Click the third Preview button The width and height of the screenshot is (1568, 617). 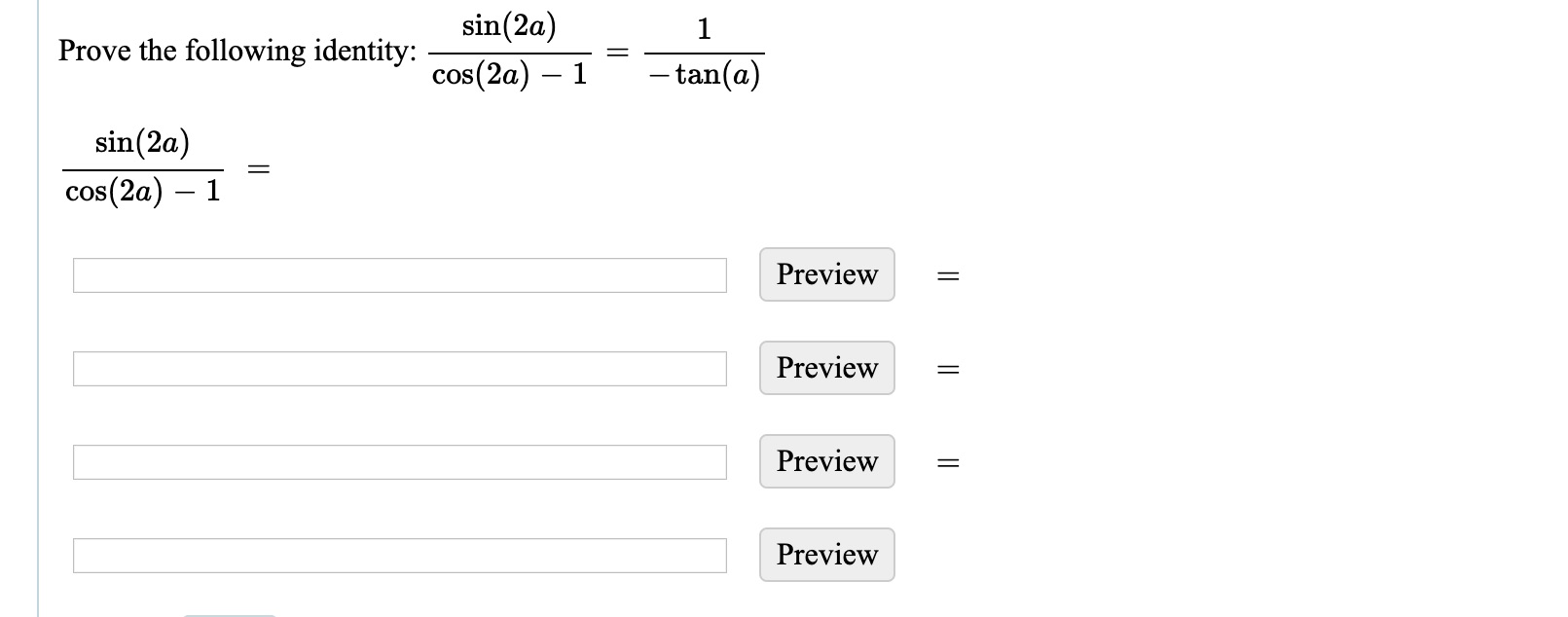826,461
